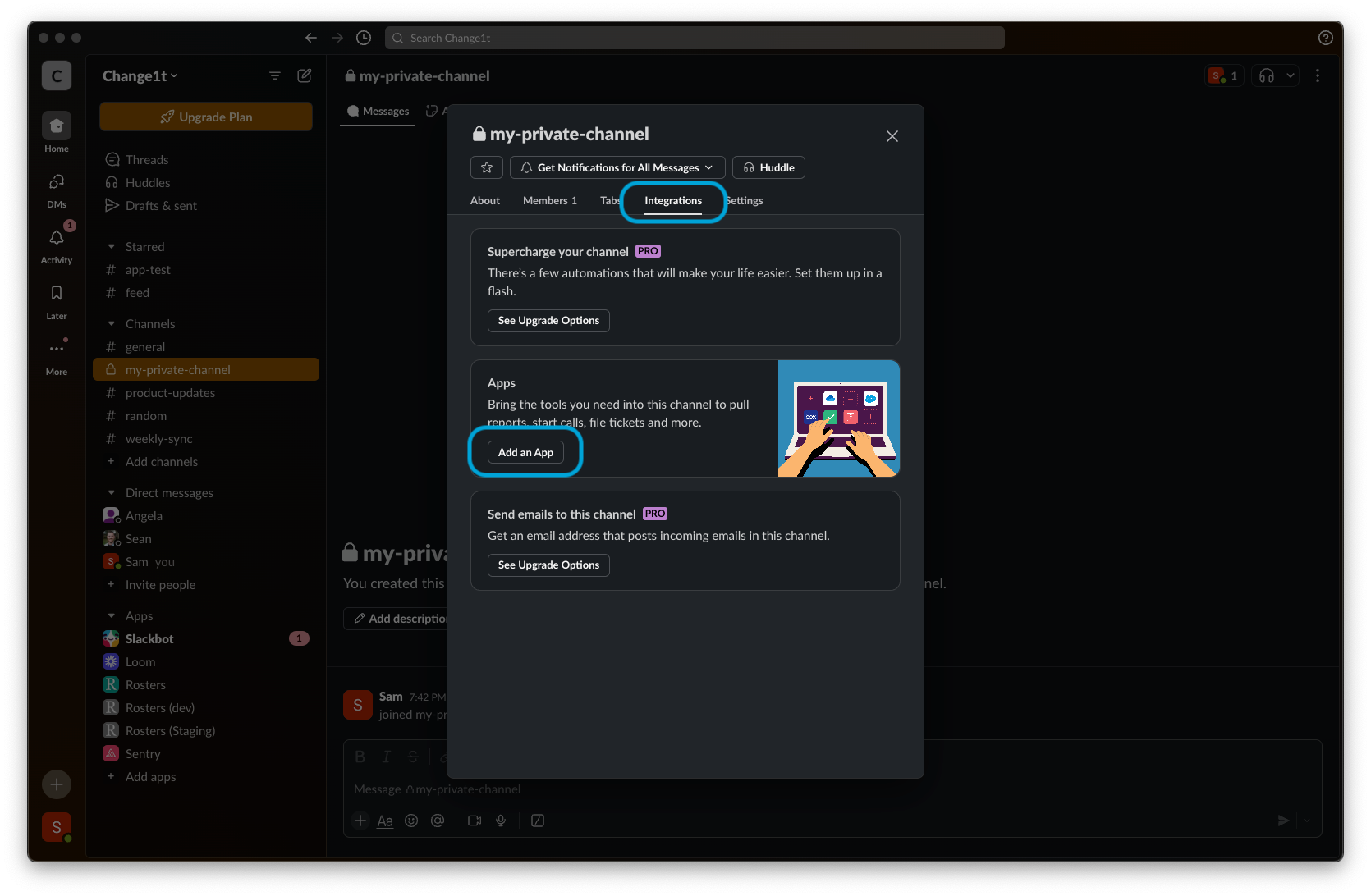The height and width of the screenshot is (896, 1371).
Task: Close the my-private-channel dialog
Action: pos(892,136)
